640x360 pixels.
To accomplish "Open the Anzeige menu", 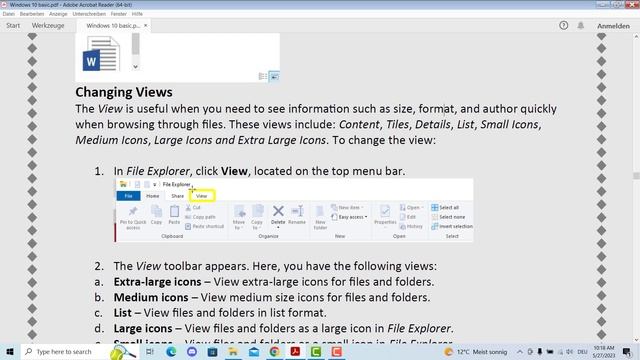I will pos(58,14).
